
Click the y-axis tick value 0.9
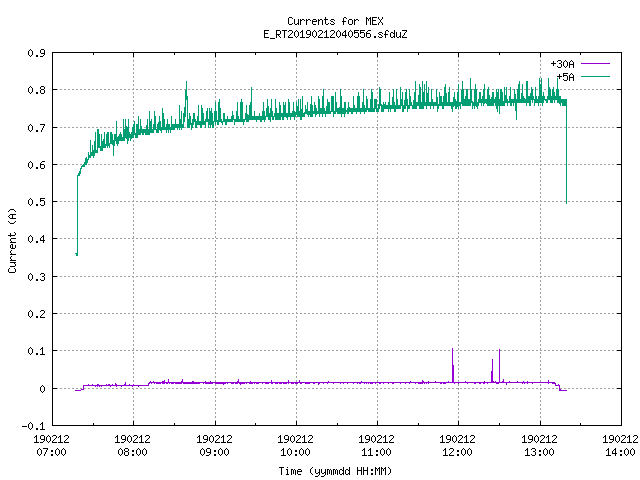36,53
